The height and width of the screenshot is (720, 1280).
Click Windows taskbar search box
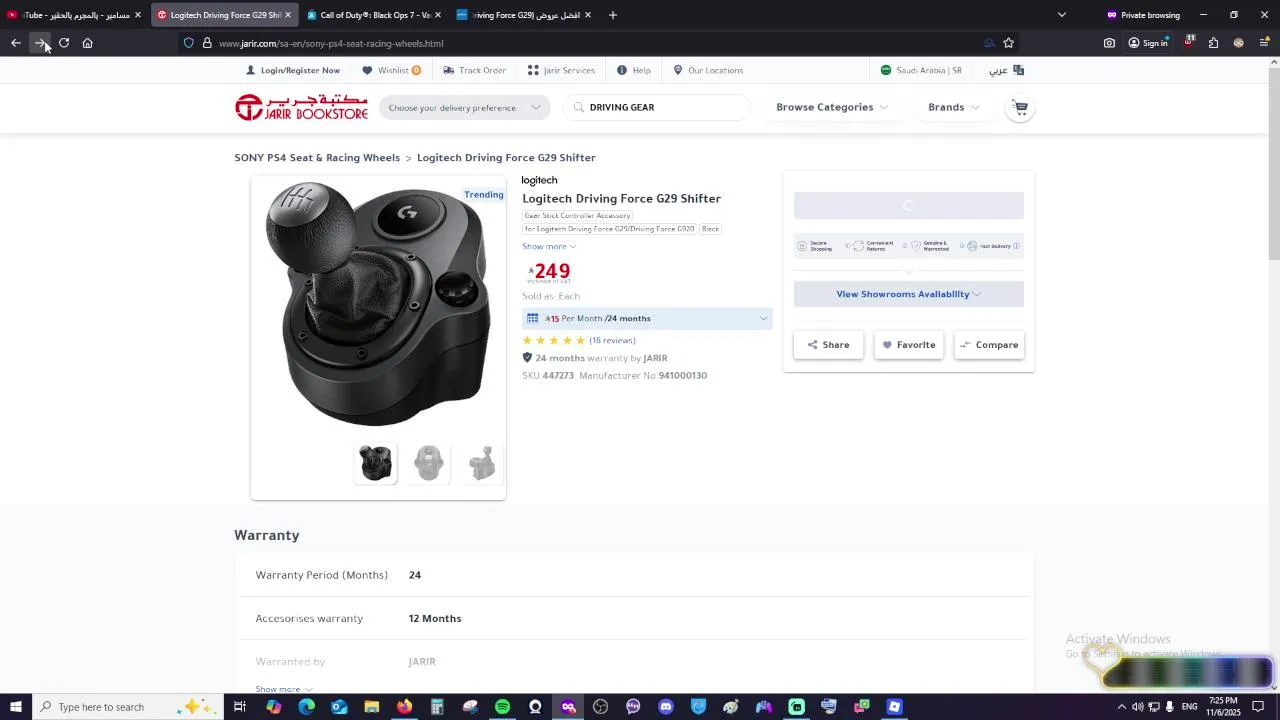point(128,707)
